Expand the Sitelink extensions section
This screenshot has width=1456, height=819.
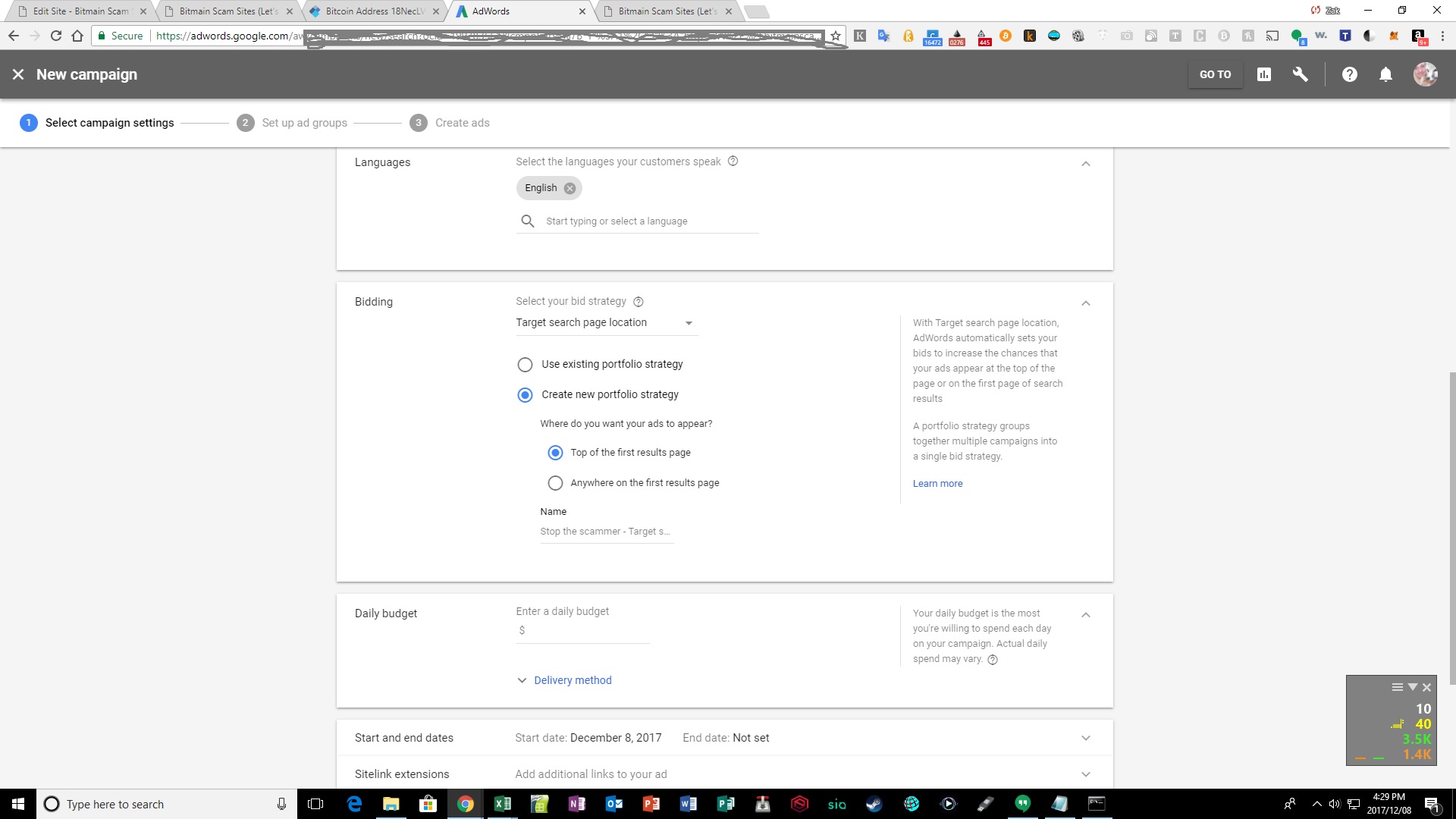(x=1086, y=774)
